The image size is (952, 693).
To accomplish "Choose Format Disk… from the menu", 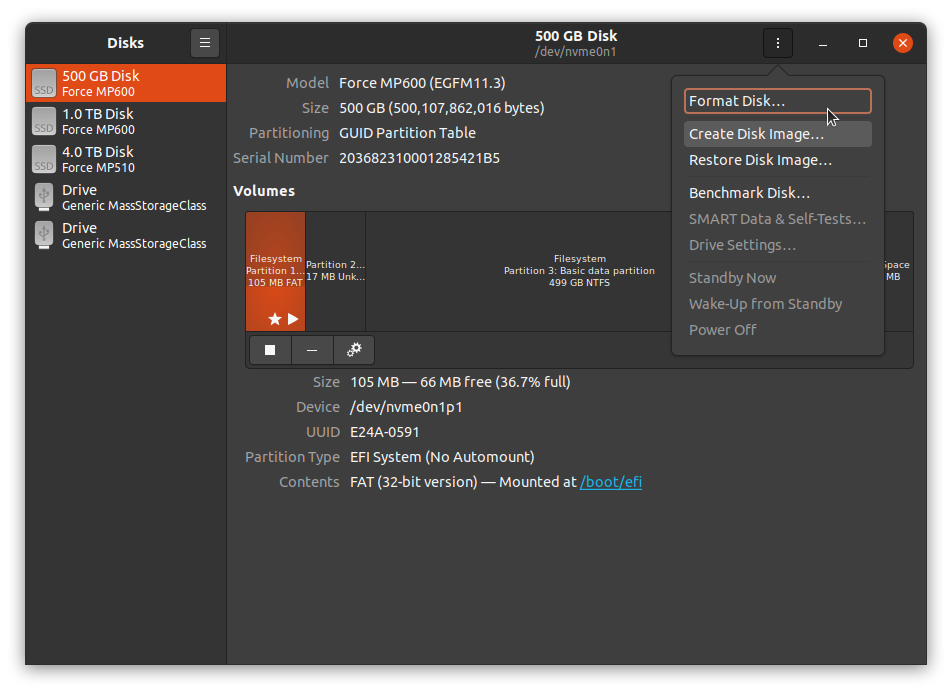I will click(x=777, y=101).
